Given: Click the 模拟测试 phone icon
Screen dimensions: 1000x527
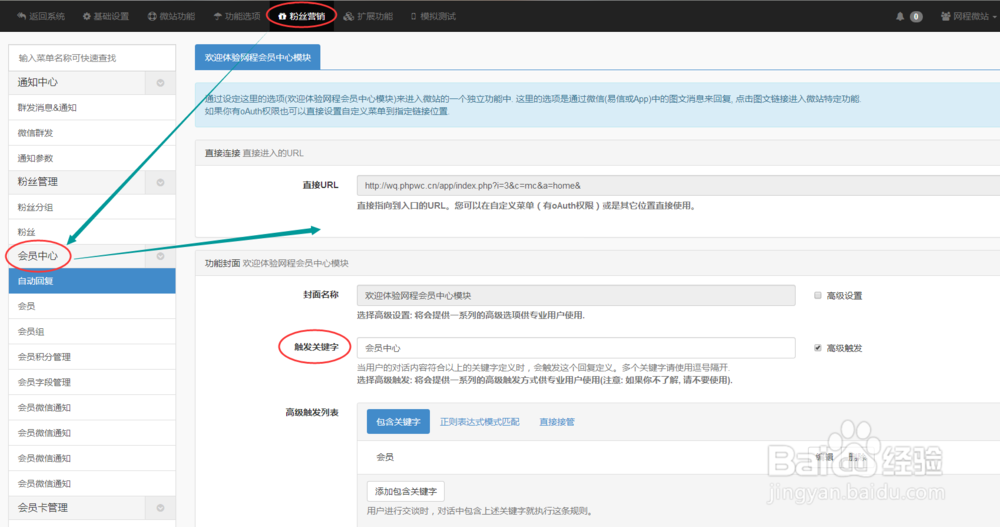Looking at the screenshot, I should (x=413, y=16).
